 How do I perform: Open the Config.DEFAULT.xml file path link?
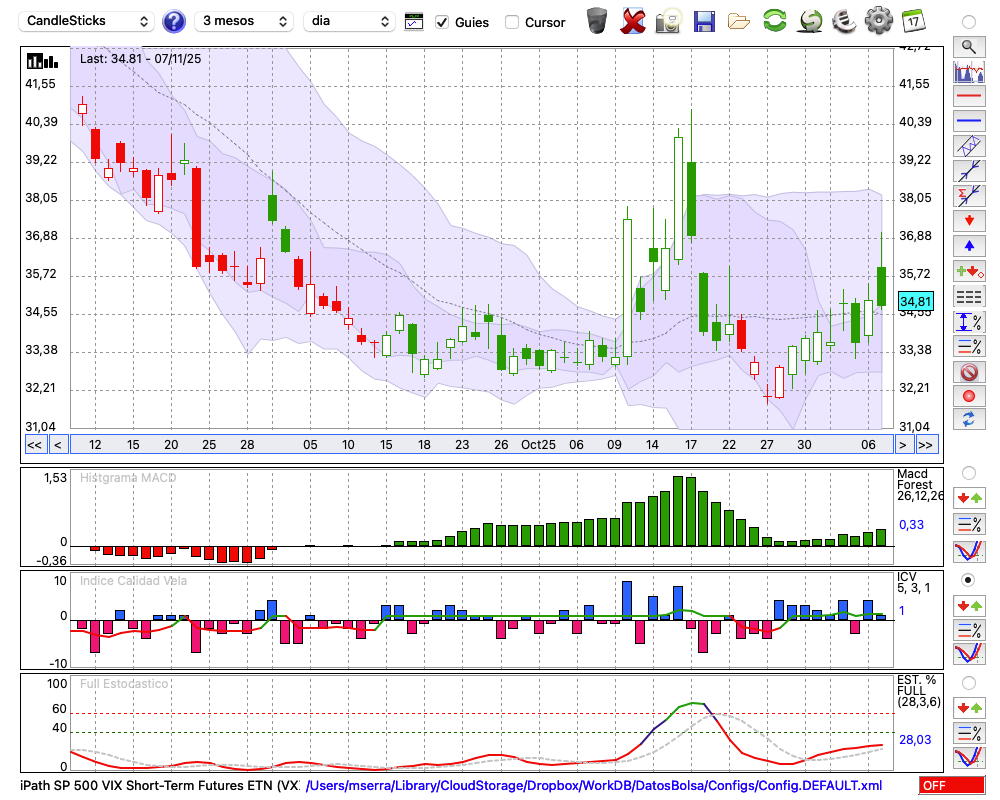594,786
